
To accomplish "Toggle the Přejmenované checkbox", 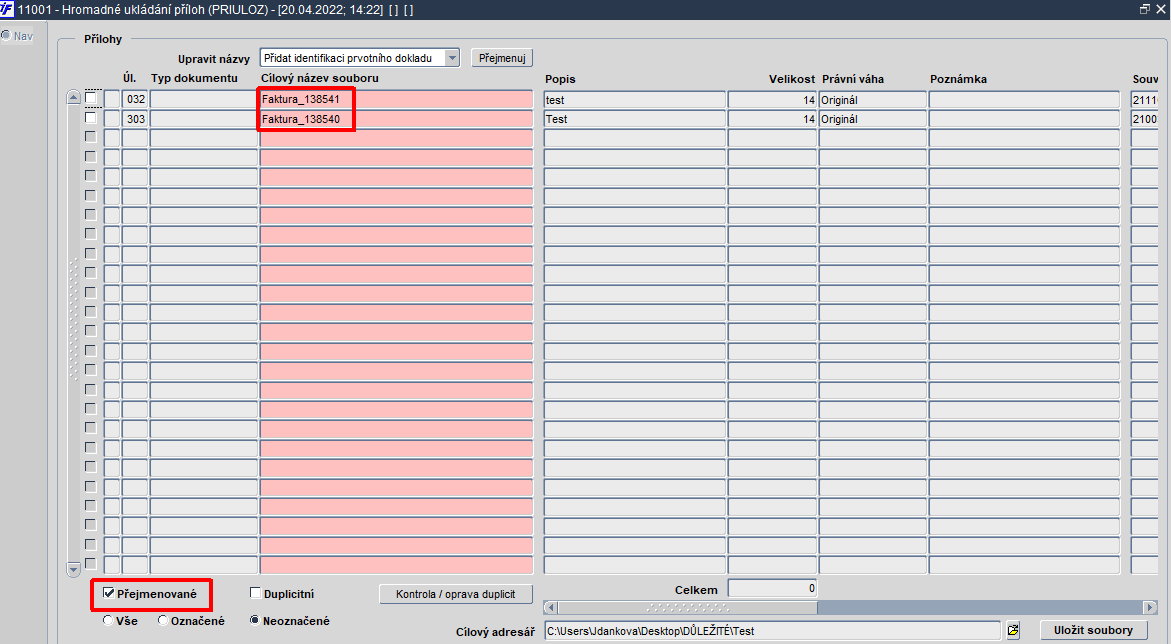I will coord(108,593).
